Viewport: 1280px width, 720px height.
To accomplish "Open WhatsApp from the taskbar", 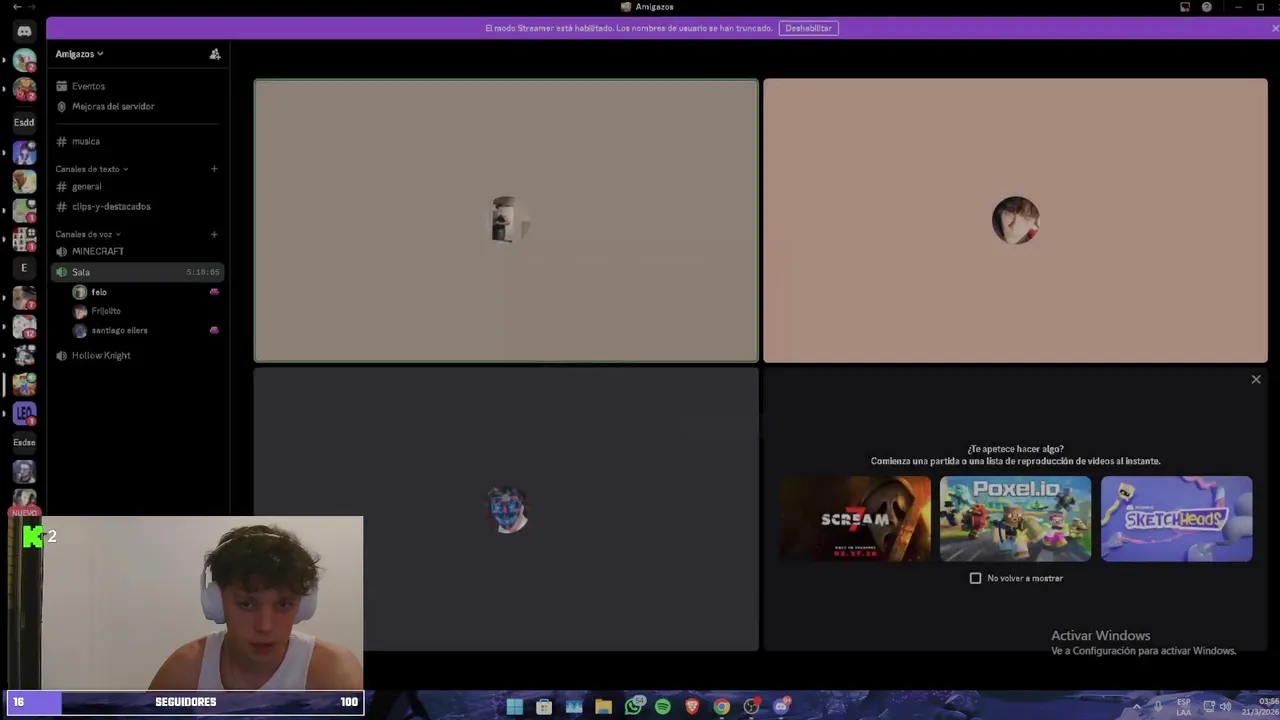I will pos(633,707).
